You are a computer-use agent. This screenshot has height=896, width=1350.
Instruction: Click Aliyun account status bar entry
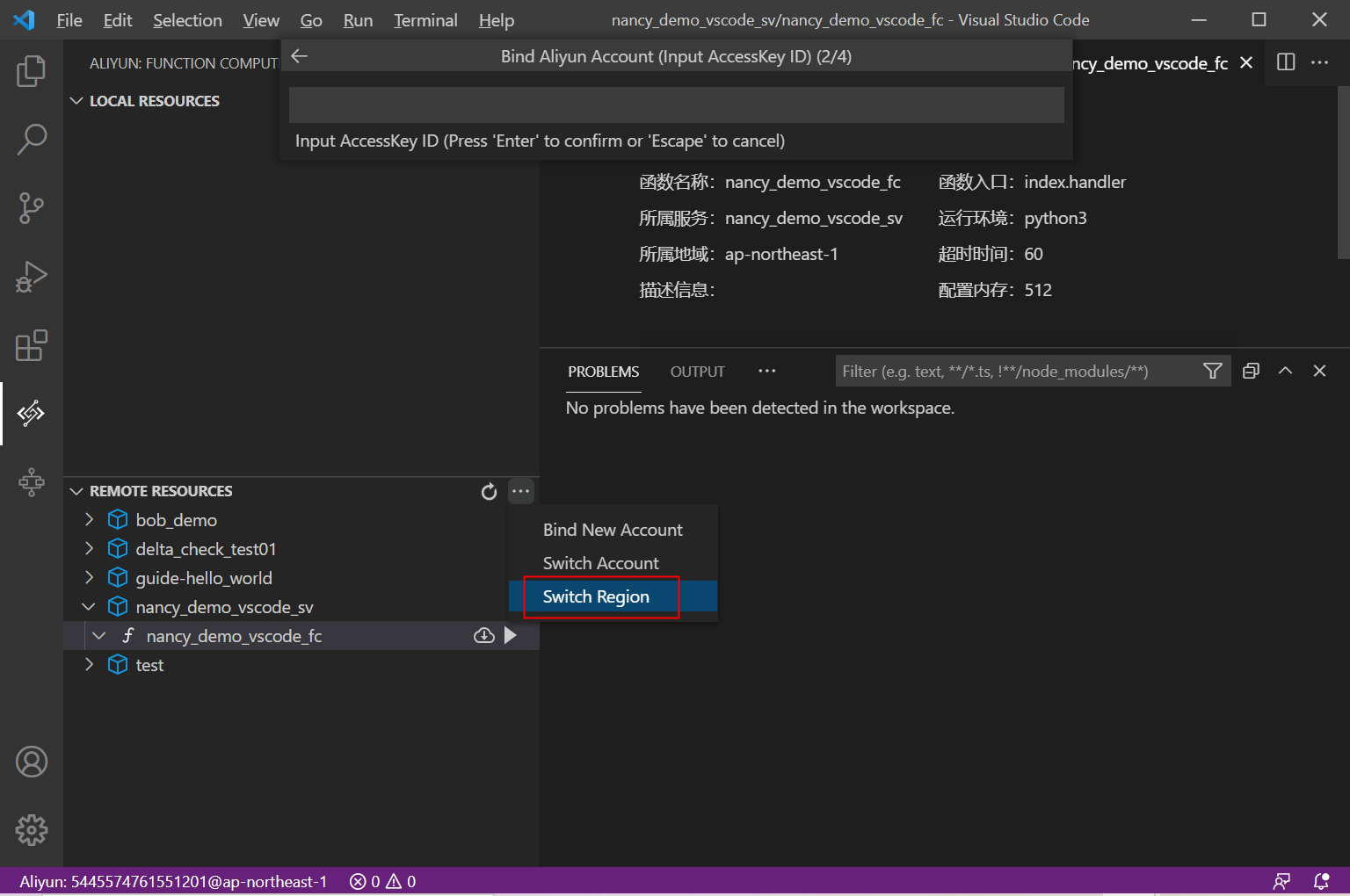click(x=173, y=881)
